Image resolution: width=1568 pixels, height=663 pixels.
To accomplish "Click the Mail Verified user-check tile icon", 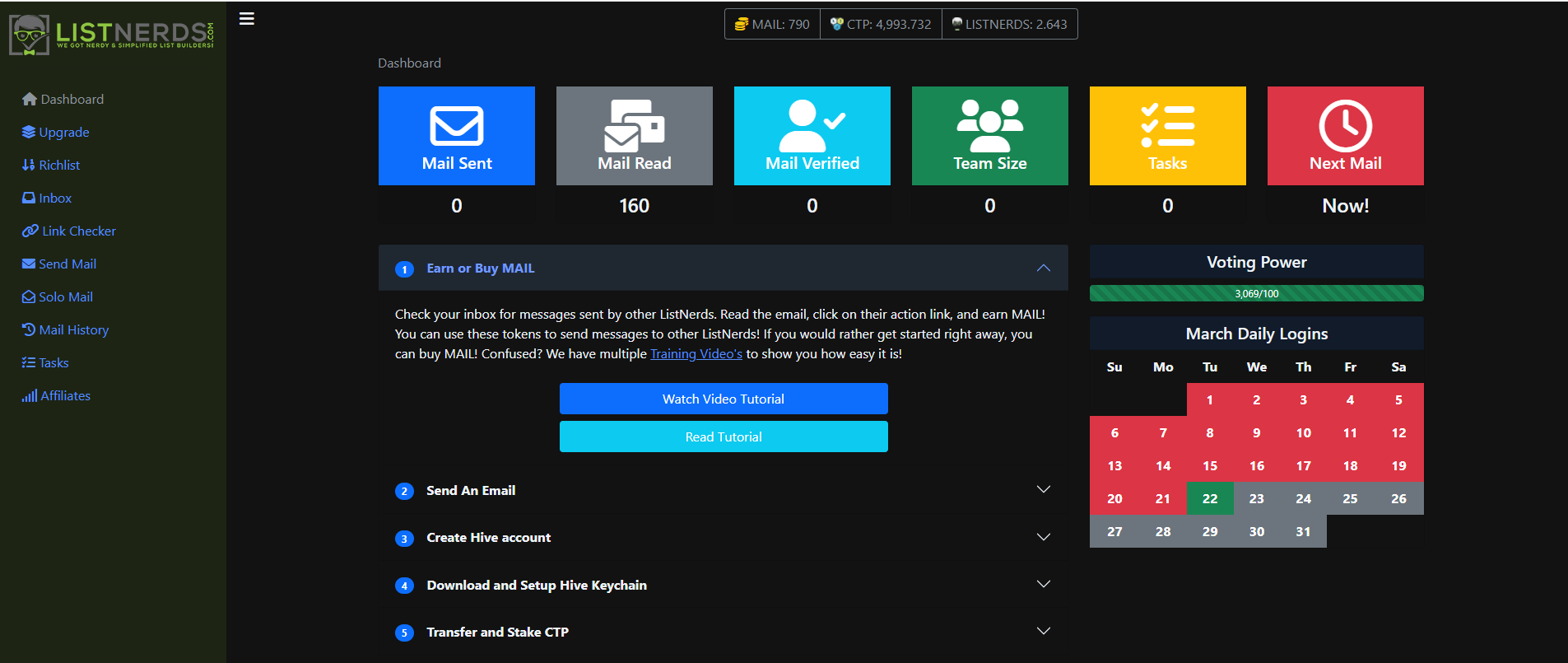I will tap(812, 126).
